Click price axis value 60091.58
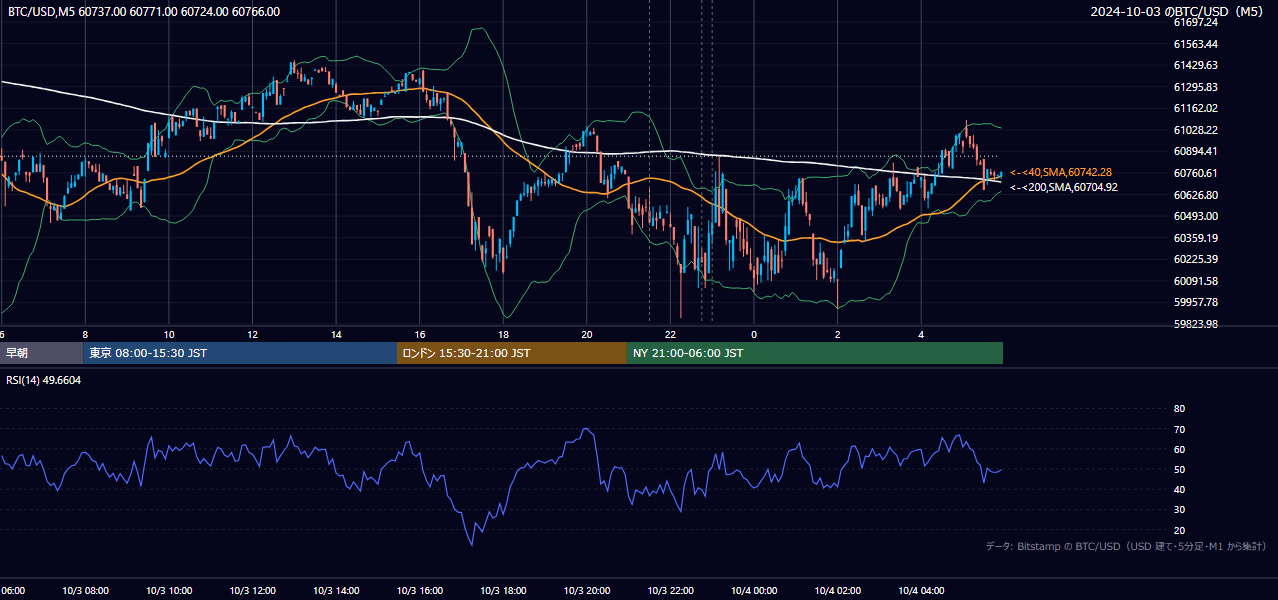The image size is (1278, 600). pyautogui.click(x=1195, y=281)
